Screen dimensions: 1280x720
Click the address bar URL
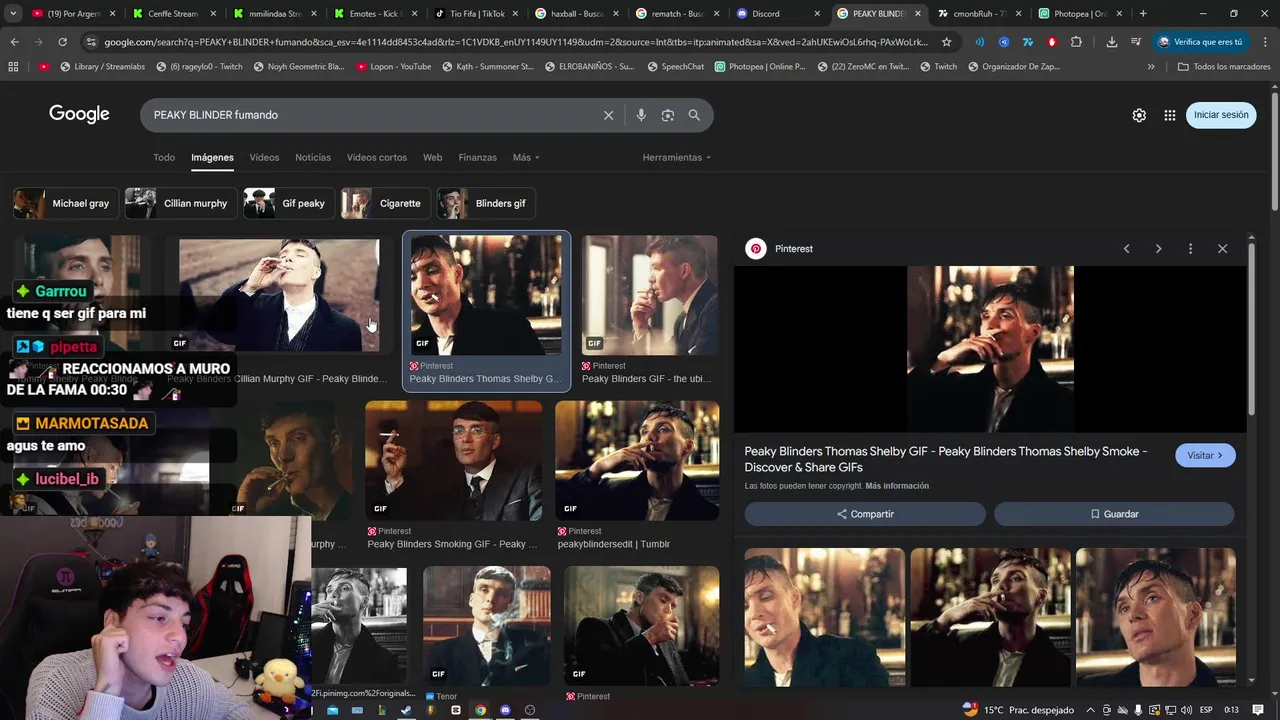tap(515, 42)
